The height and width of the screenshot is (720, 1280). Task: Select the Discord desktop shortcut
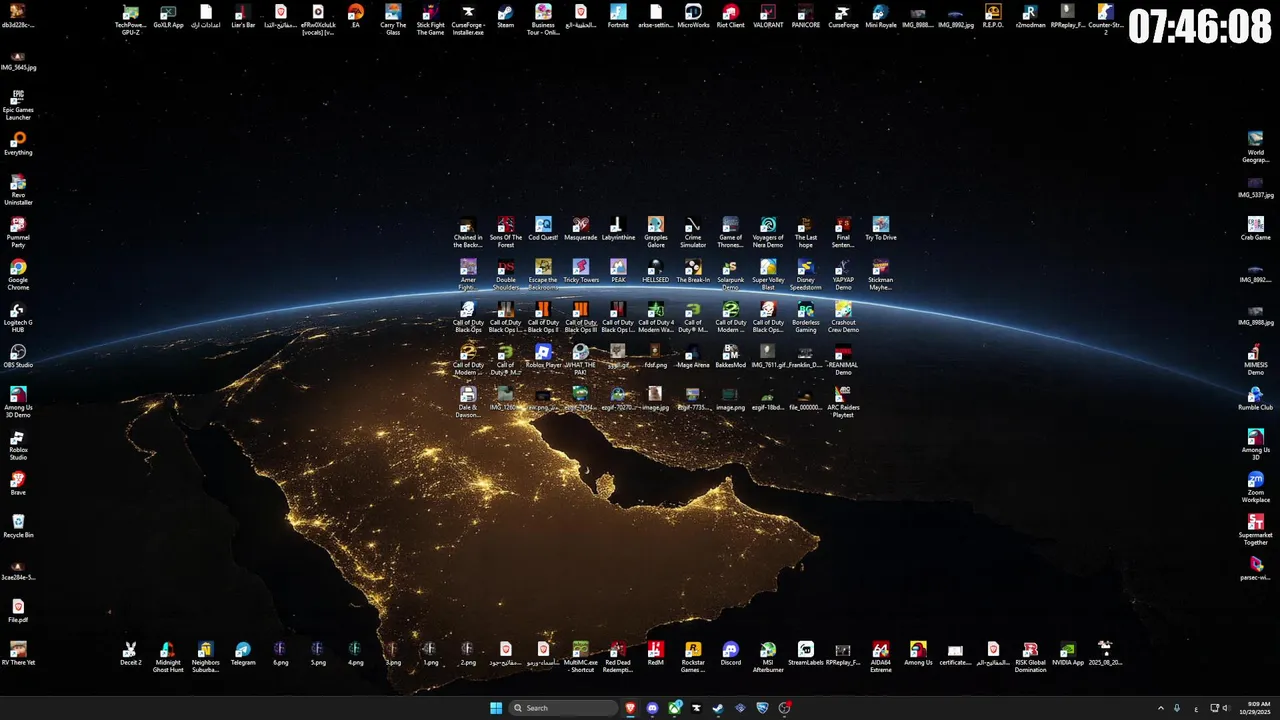[x=731, y=653]
